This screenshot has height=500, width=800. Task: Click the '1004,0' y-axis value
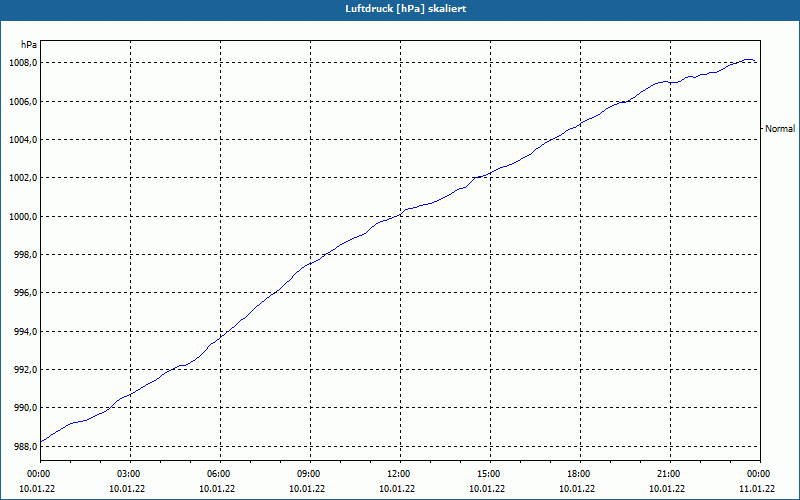point(23,140)
